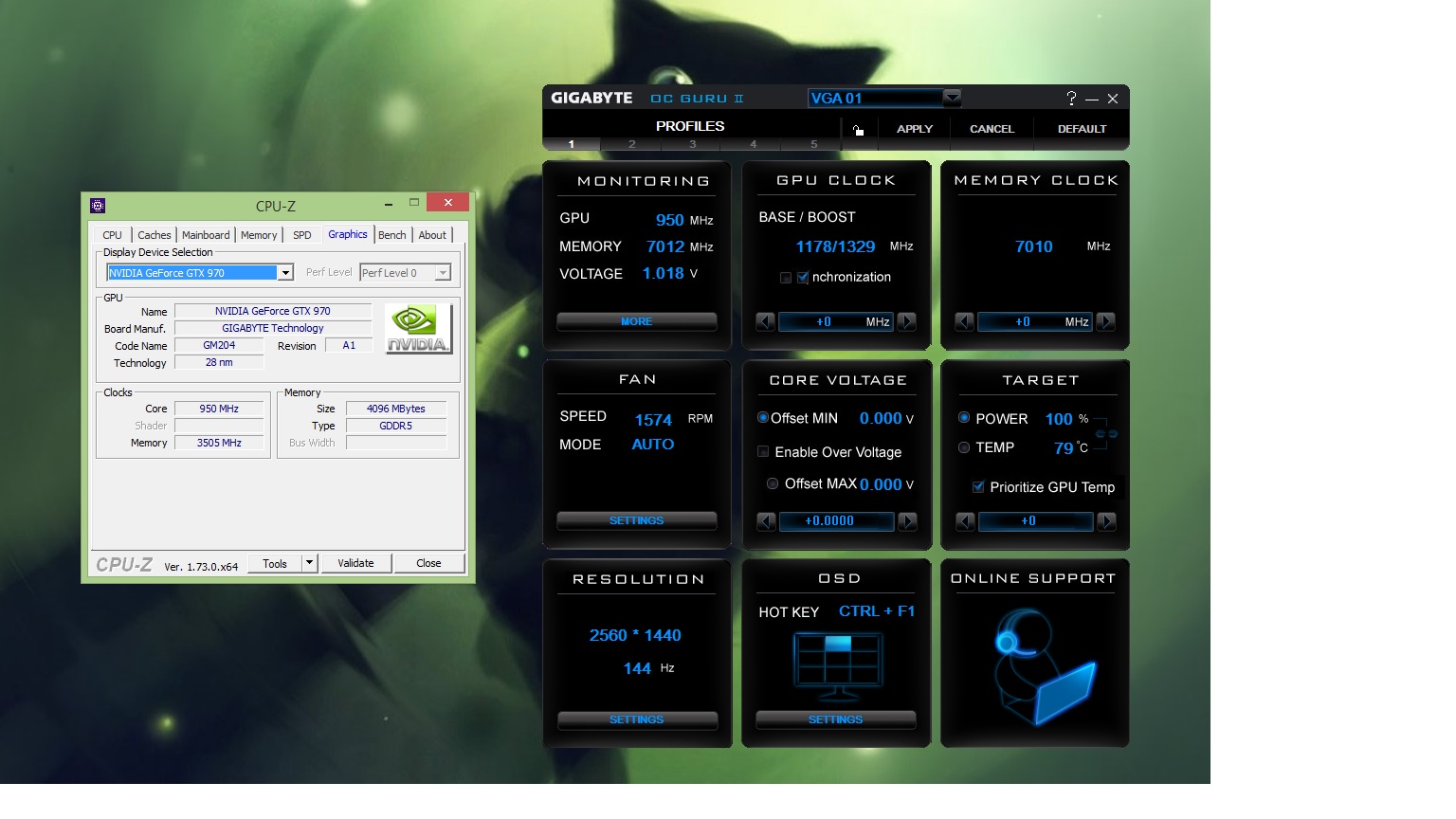The image size is (1456, 819).
Task: Select profile 2 in OC Guru
Action: tap(632, 144)
